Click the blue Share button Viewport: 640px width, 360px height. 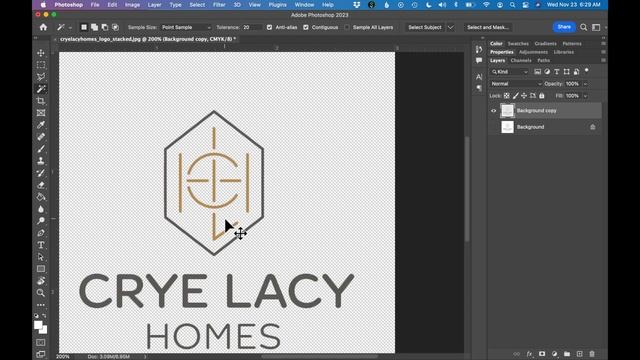click(x=564, y=27)
